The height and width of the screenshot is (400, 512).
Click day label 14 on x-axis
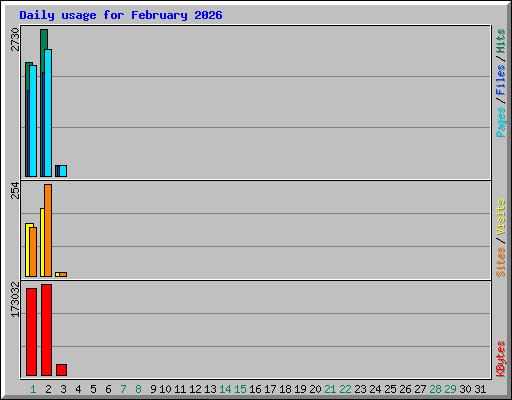point(225,389)
